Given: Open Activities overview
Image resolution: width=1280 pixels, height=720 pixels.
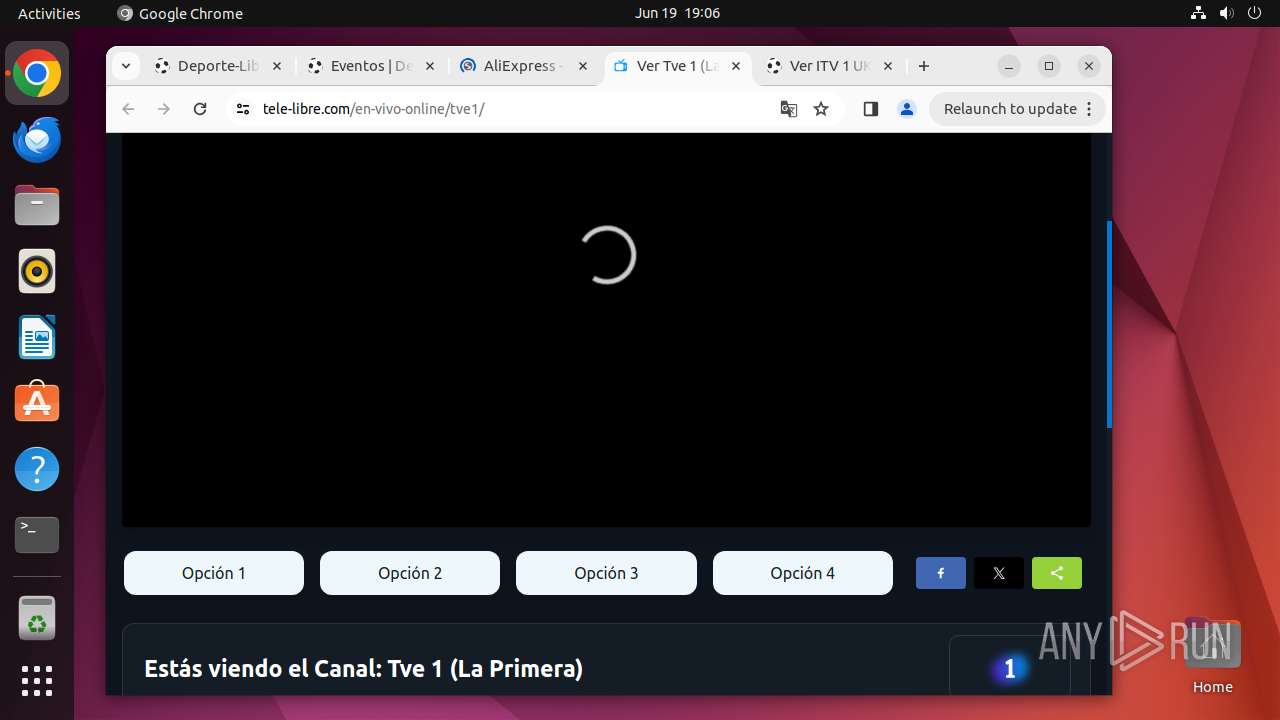Looking at the screenshot, I should coord(49,13).
